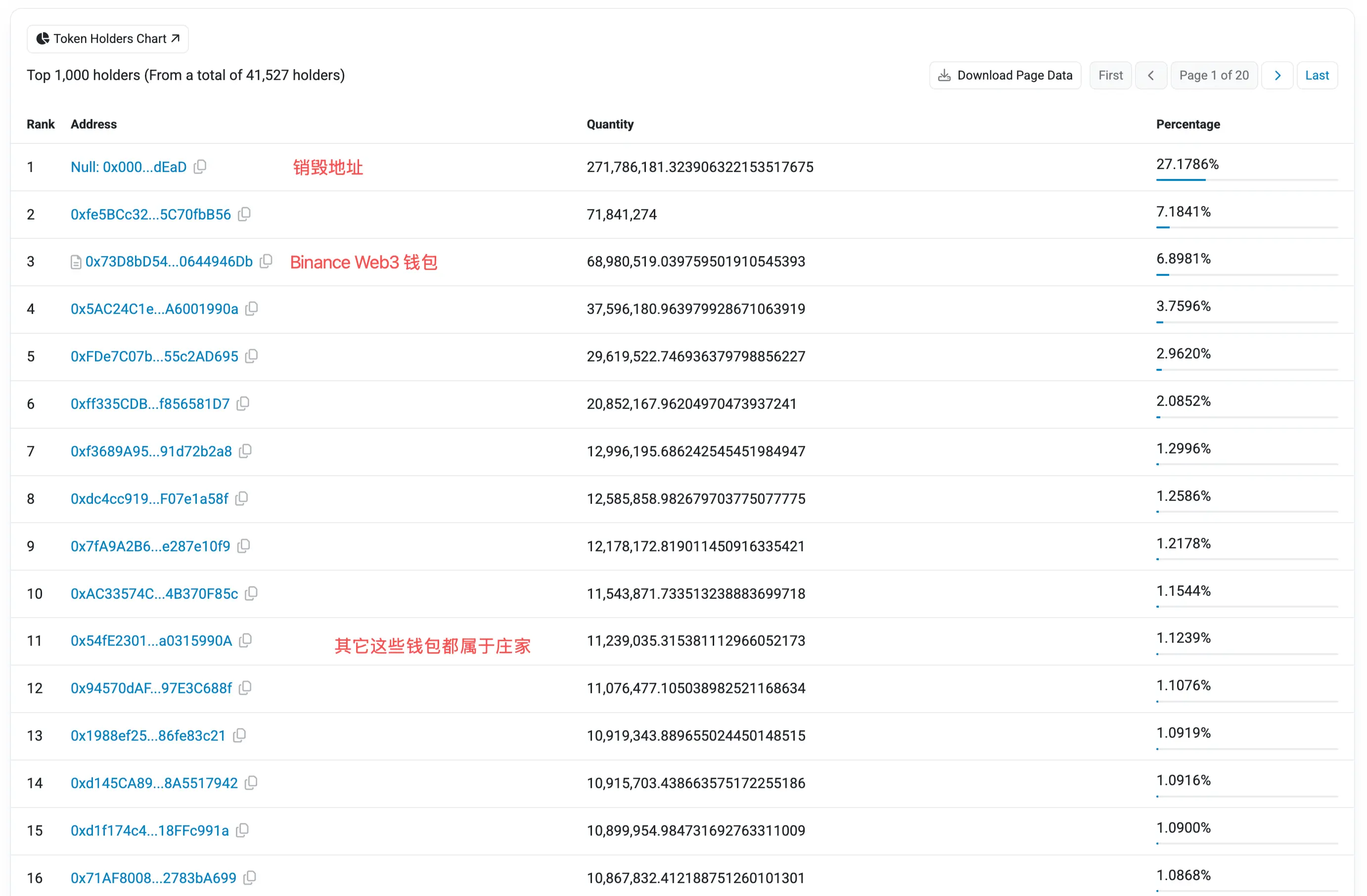This screenshot has height=896, width=1367.
Task: Open Token Holders Chart
Action: point(108,39)
